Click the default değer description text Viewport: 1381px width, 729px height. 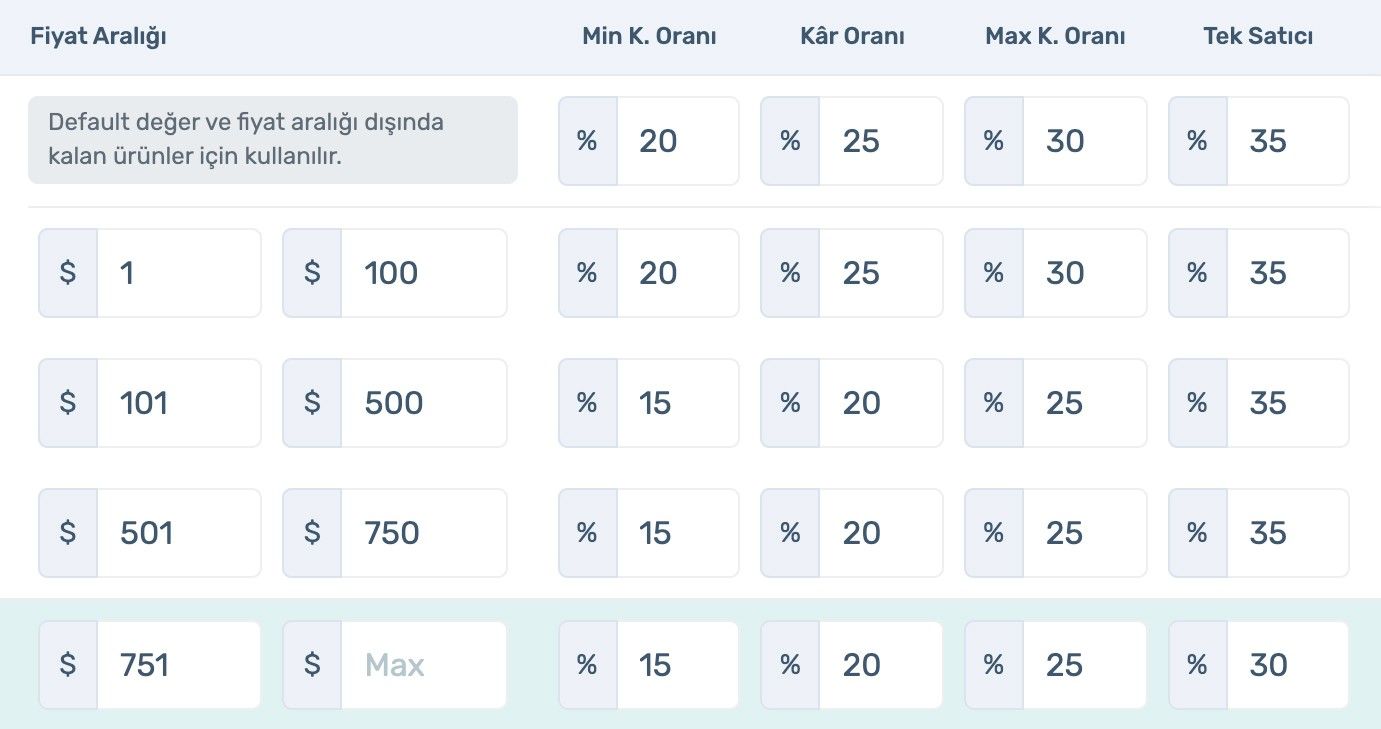273,140
